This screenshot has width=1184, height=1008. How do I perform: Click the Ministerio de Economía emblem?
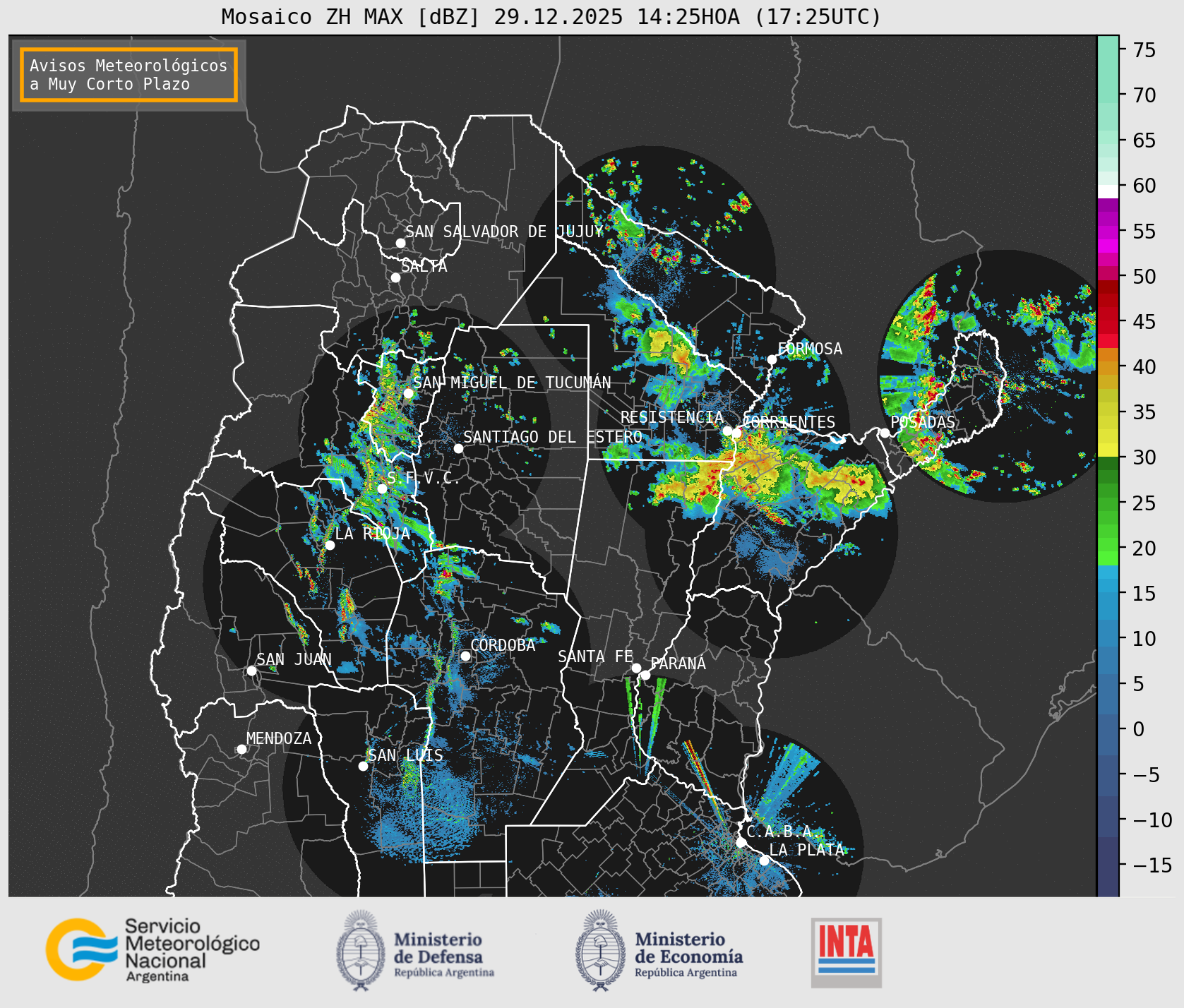[601, 950]
